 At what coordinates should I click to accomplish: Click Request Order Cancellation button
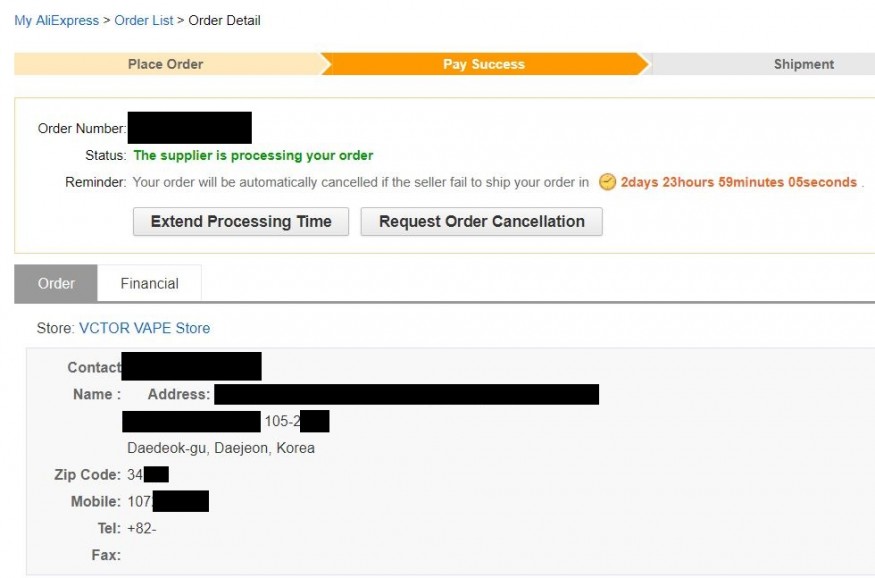pos(482,221)
